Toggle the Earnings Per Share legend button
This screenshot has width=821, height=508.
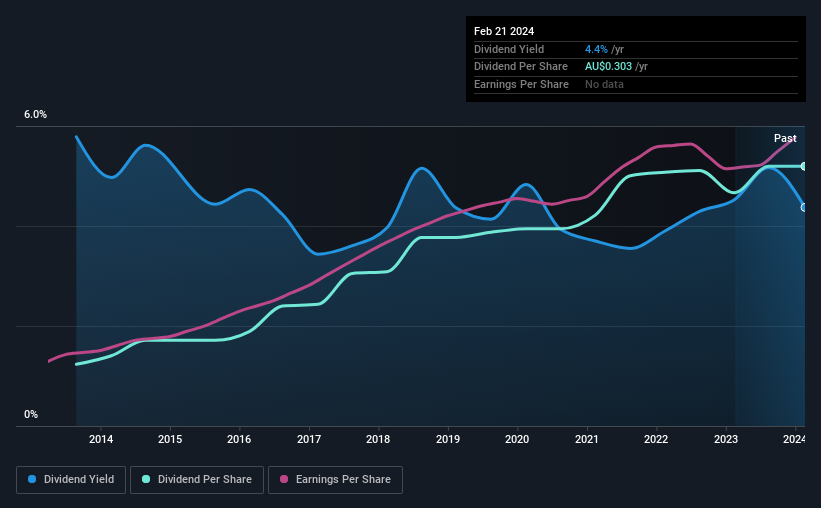point(335,480)
